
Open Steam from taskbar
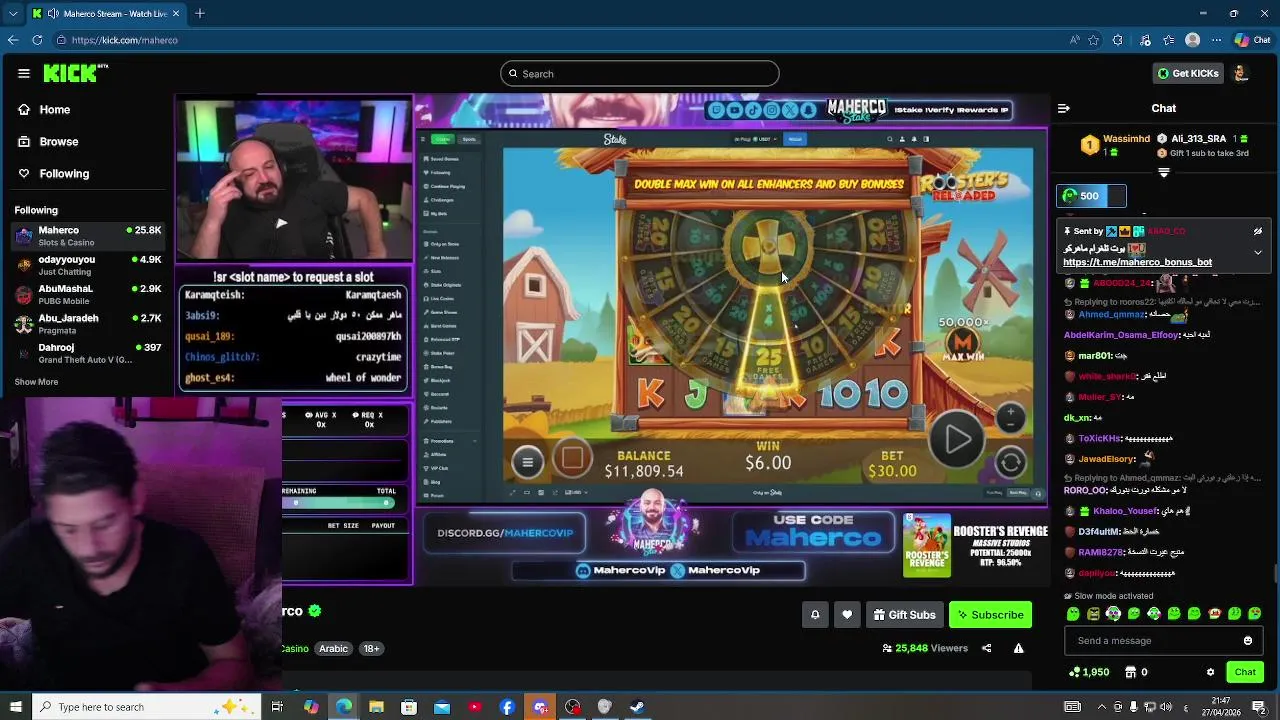point(637,707)
